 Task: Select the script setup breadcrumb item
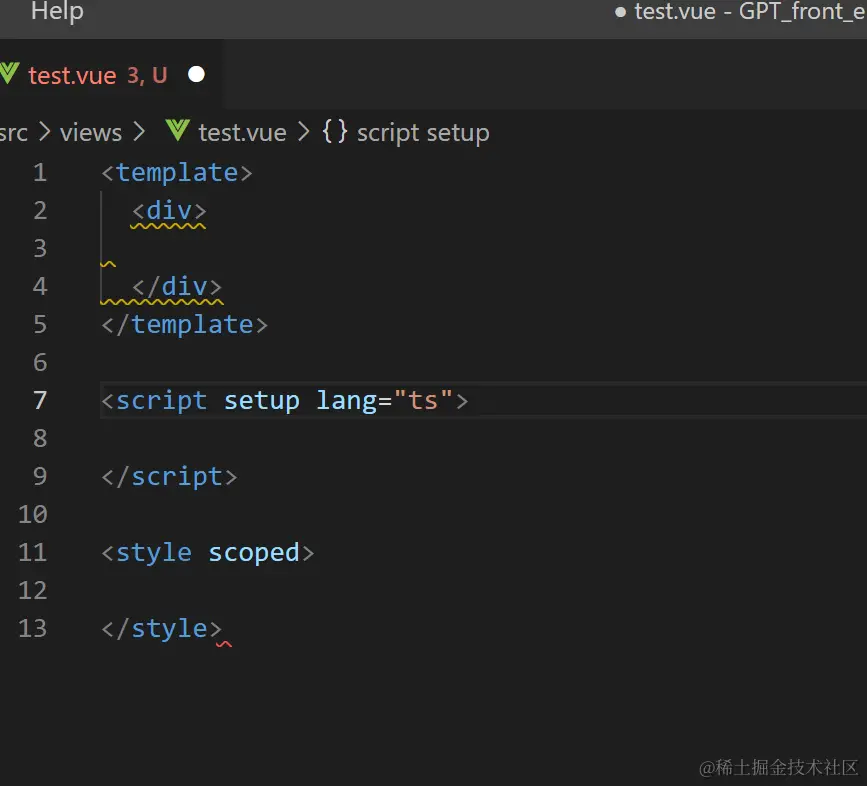pyautogui.click(x=423, y=132)
